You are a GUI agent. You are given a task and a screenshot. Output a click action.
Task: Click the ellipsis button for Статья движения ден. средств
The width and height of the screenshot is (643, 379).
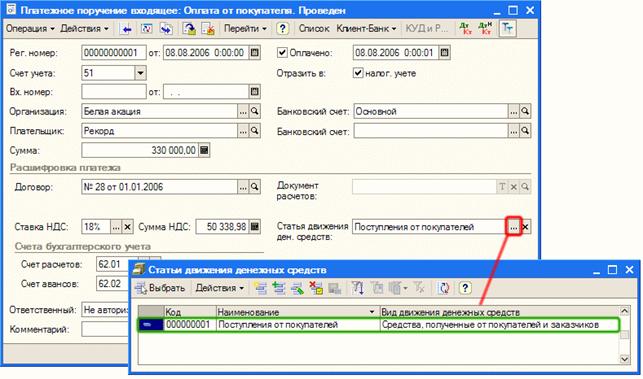coord(514,227)
